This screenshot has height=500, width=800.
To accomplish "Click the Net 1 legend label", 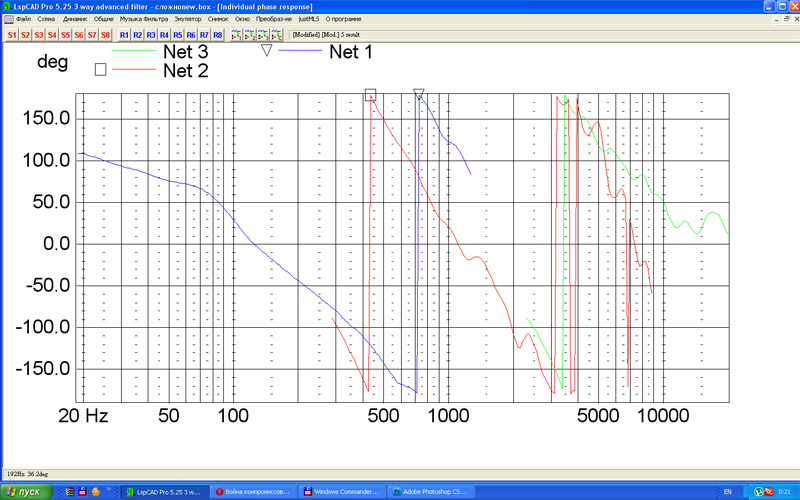I will (x=351, y=52).
